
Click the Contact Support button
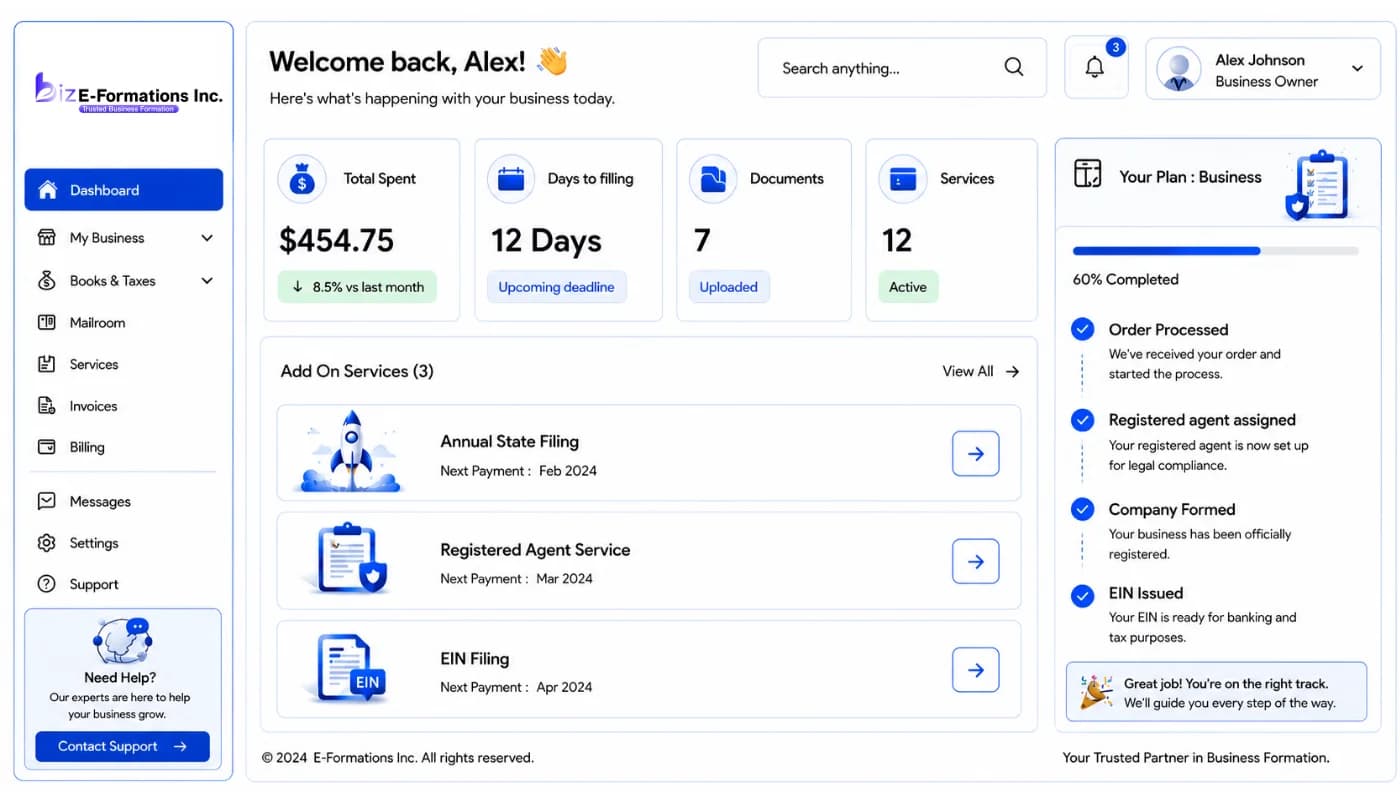pos(122,746)
